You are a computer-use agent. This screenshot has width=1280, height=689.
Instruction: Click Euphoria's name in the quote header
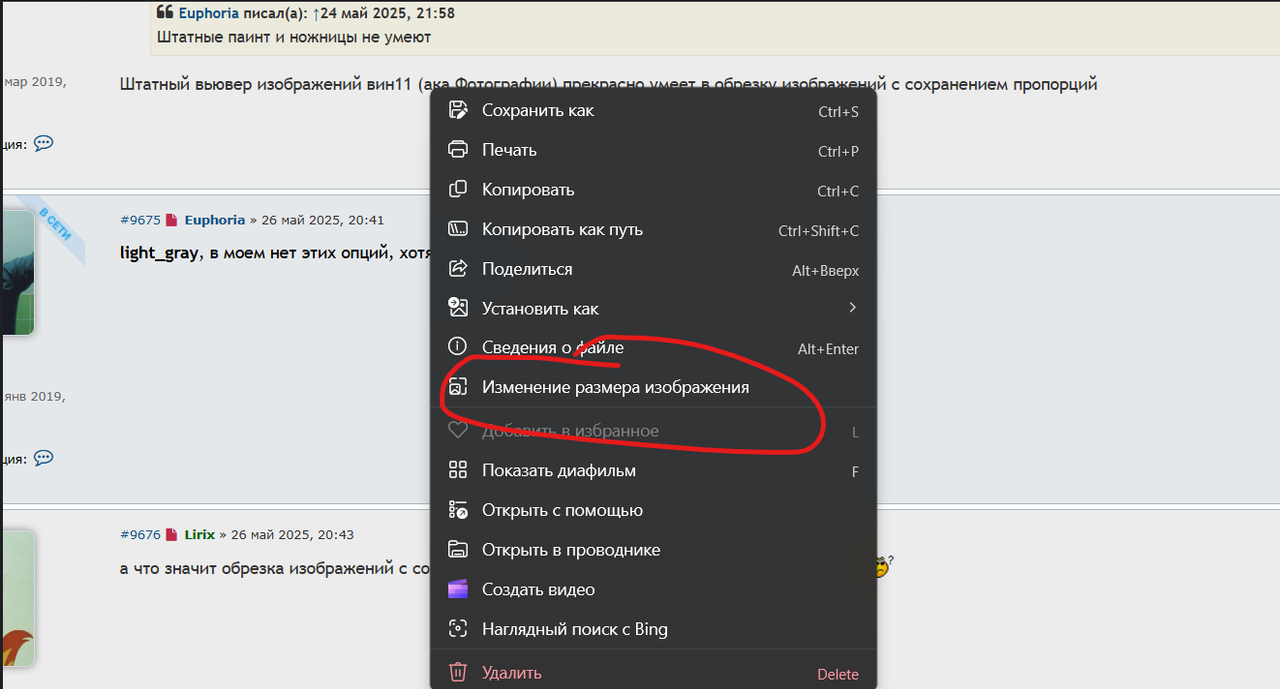point(209,13)
